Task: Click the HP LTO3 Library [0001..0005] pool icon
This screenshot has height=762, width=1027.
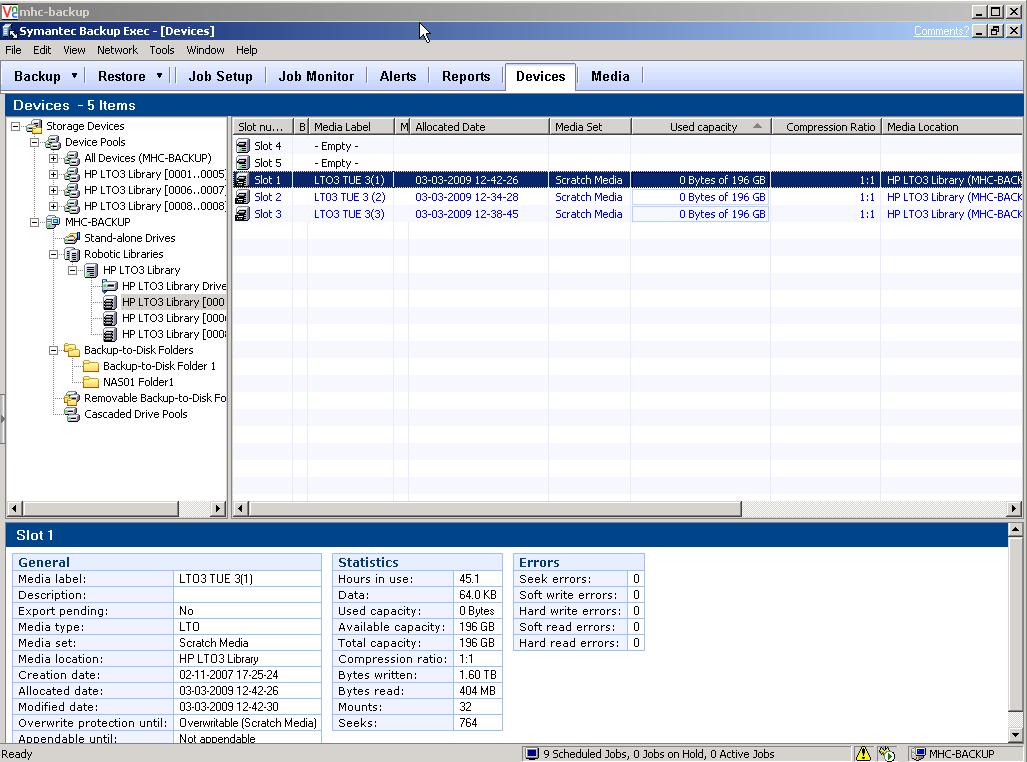Action: point(72,174)
